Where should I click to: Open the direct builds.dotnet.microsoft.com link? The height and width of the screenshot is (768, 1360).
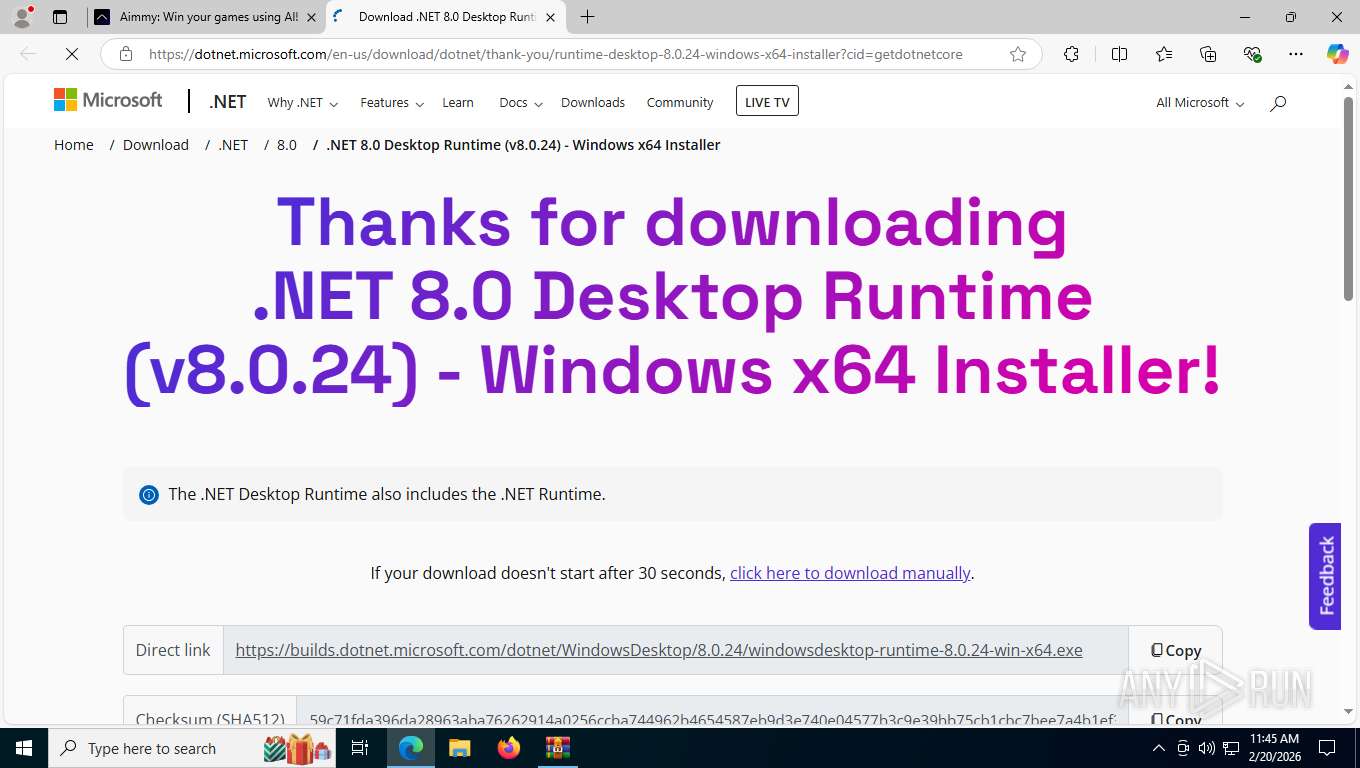[659, 650]
